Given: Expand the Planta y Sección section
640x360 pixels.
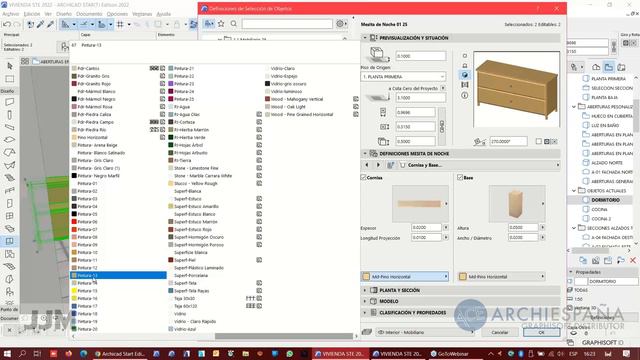Looking at the screenshot, I should coord(365,290).
